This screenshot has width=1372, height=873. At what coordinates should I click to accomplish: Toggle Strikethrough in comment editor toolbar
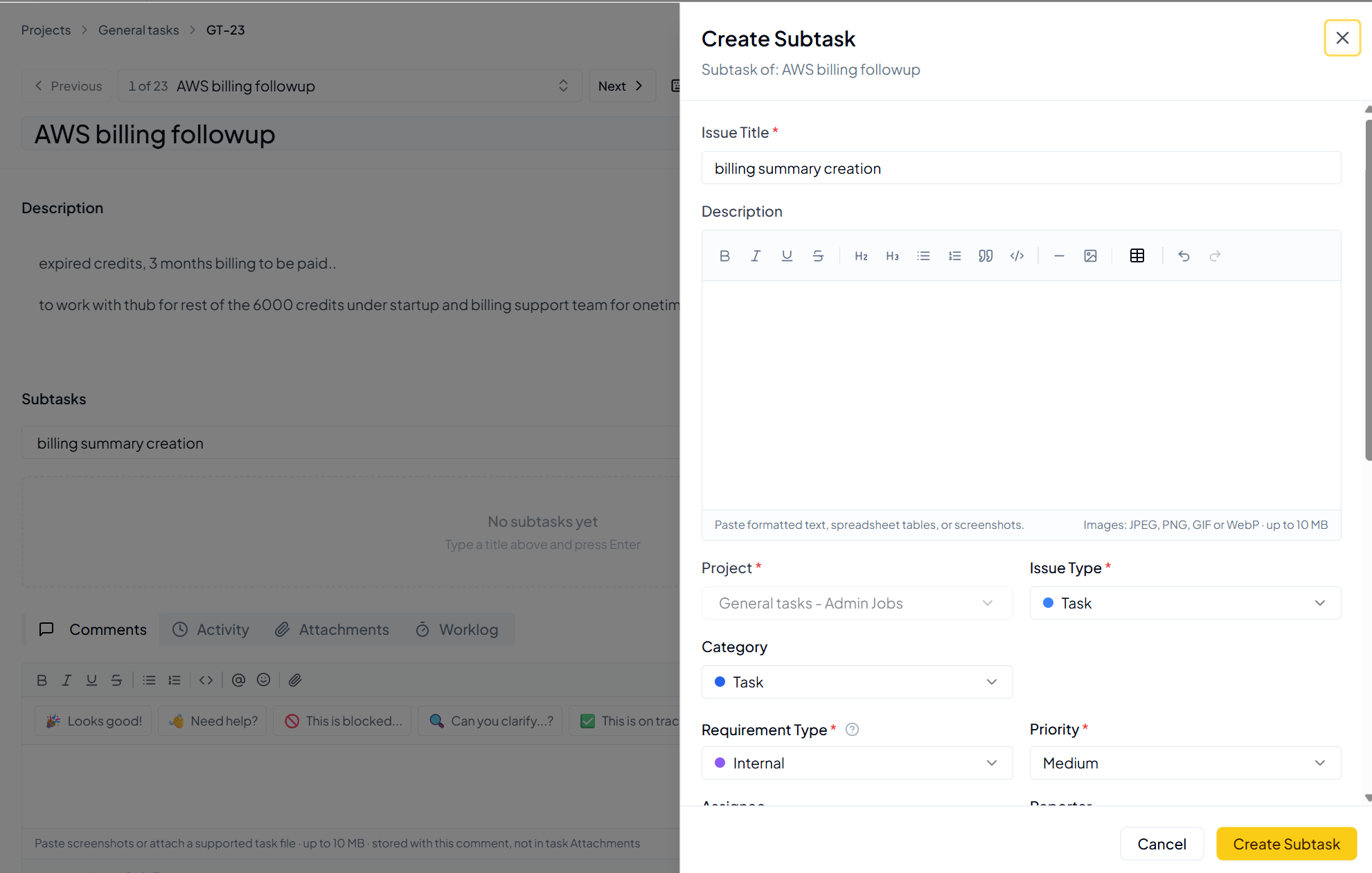pyautogui.click(x=116, y=681)
